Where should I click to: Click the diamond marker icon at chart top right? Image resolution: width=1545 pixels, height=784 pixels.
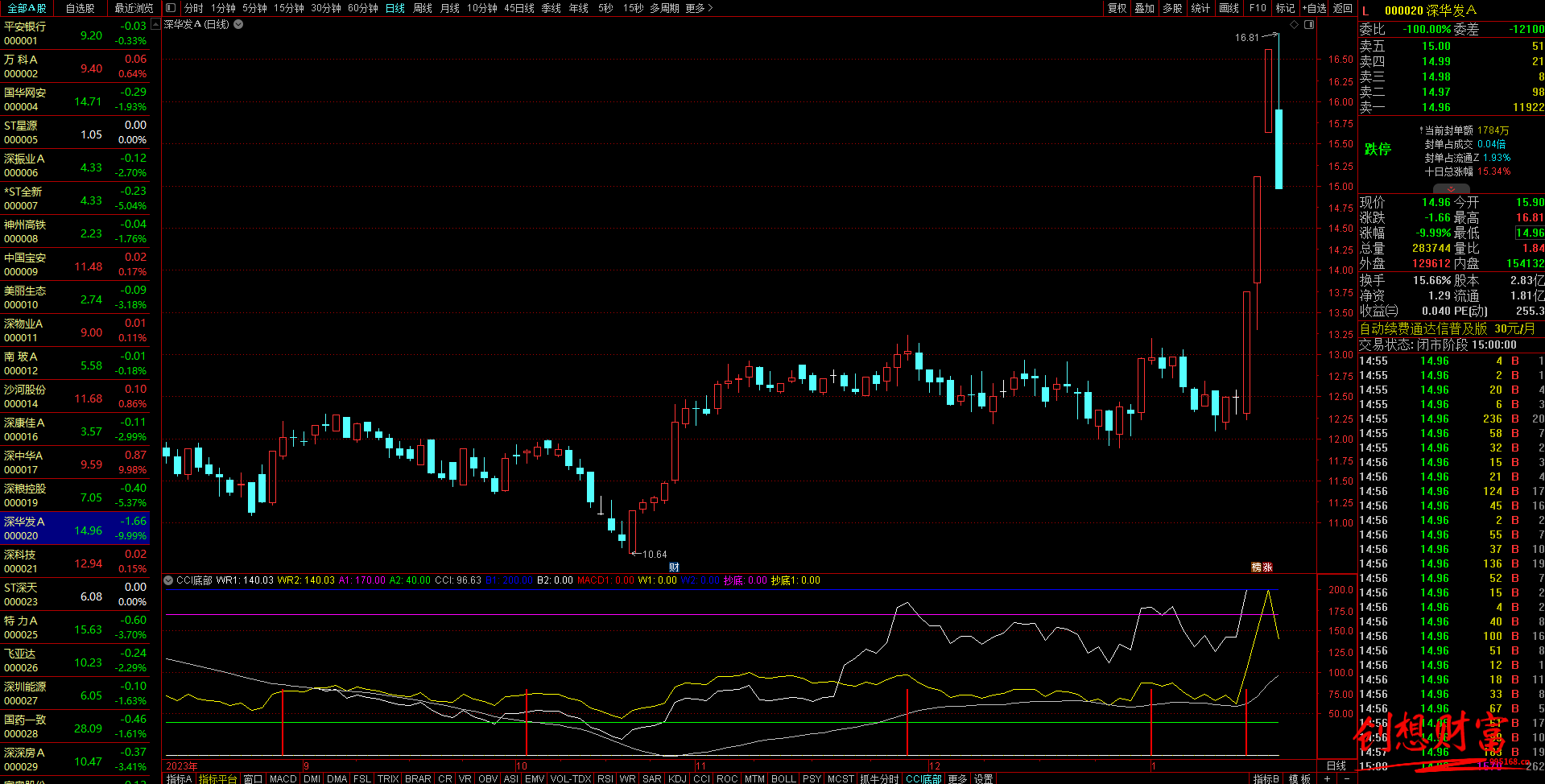pyautogui.click(x=1295, y=25)
